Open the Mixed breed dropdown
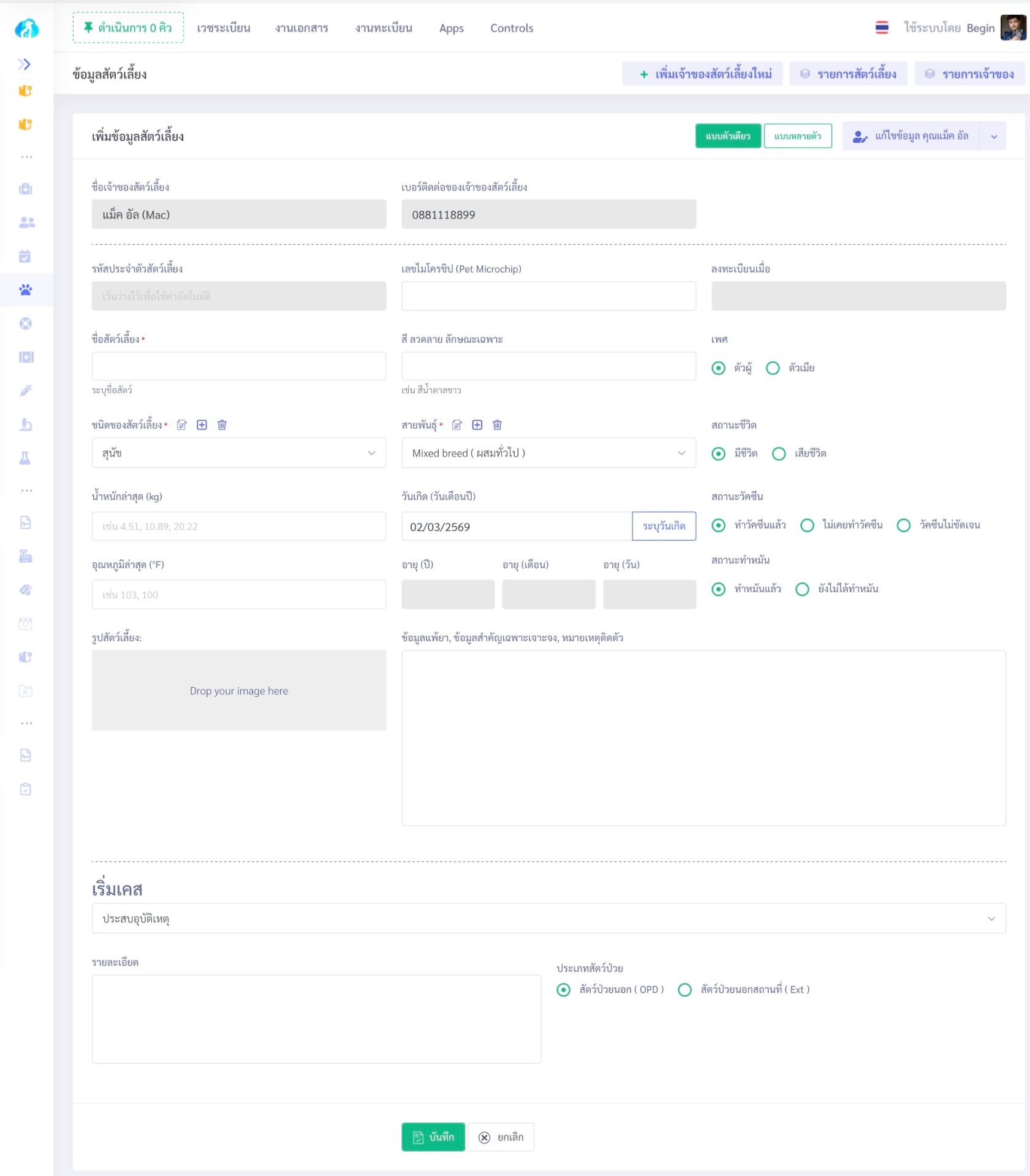The height and width of the screenshot is (1176, 1030). tap(548, 453)
